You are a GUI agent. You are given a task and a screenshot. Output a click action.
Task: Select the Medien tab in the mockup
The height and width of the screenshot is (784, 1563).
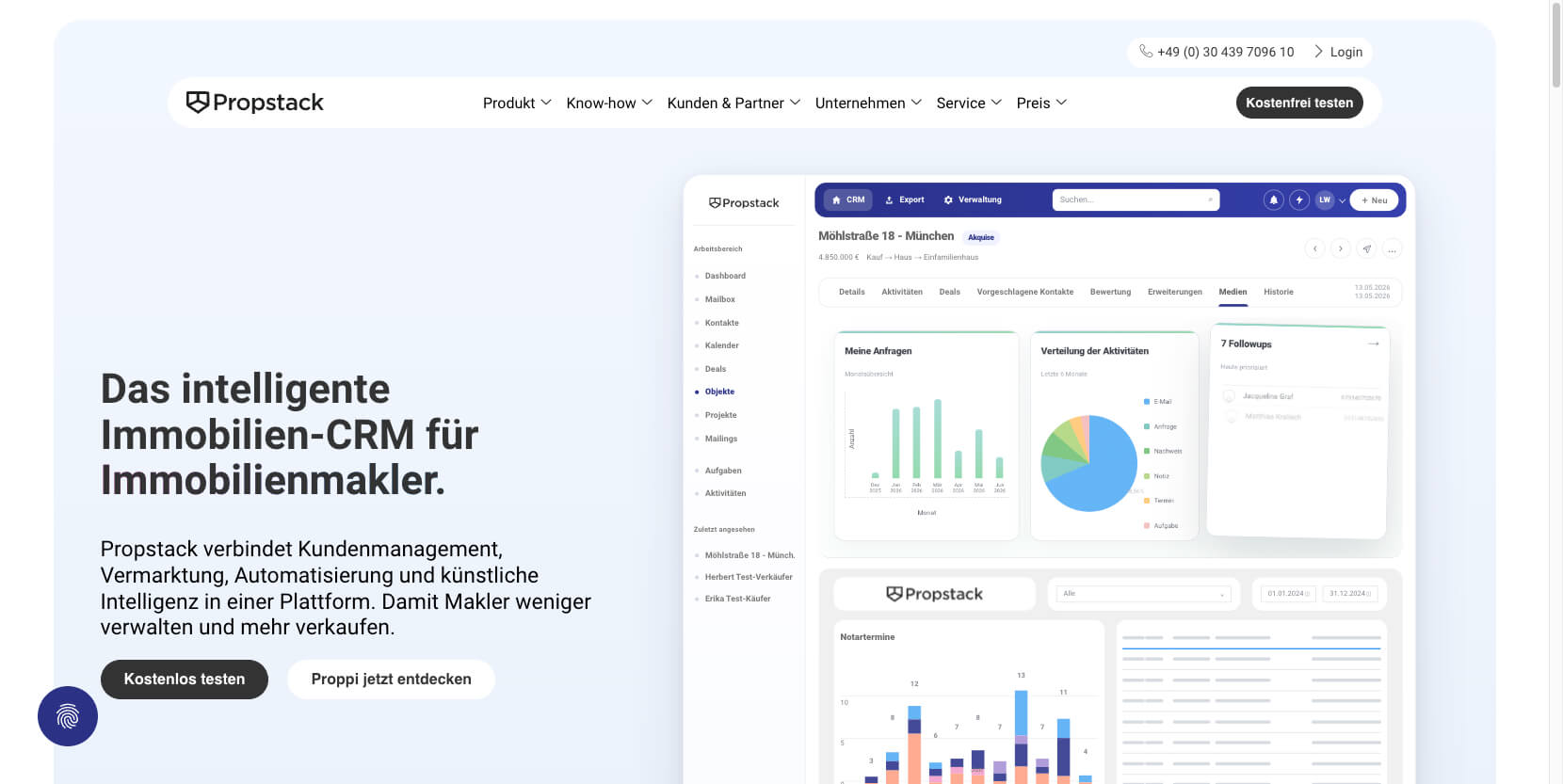tap(1233, 292)
